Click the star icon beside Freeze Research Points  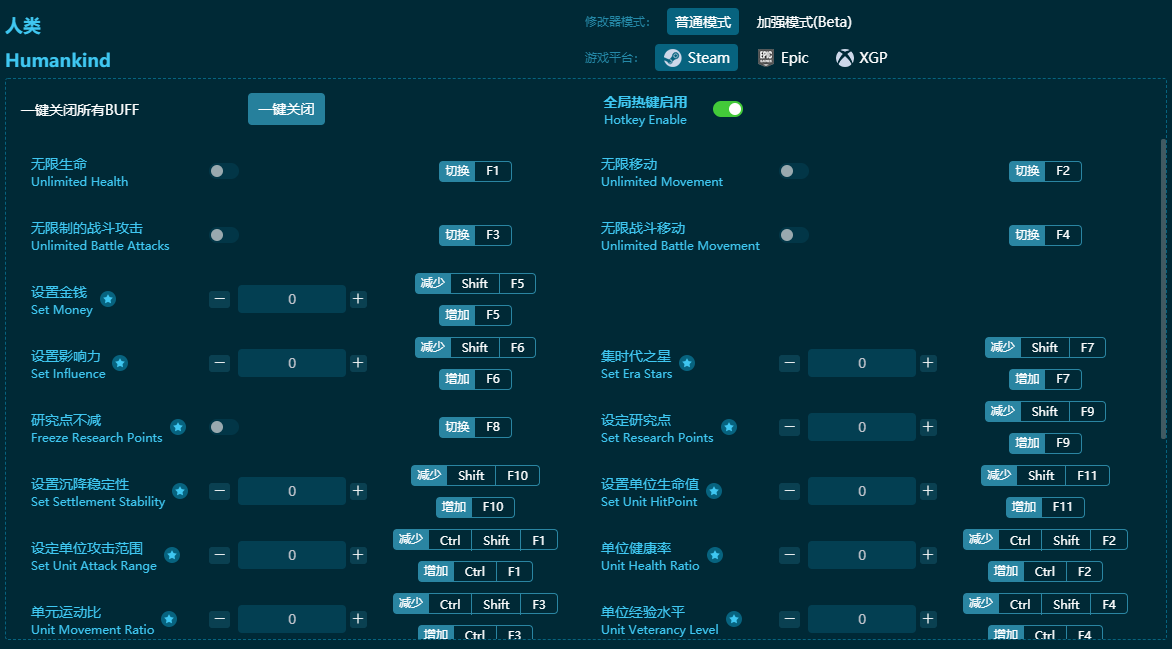[178, 427]
